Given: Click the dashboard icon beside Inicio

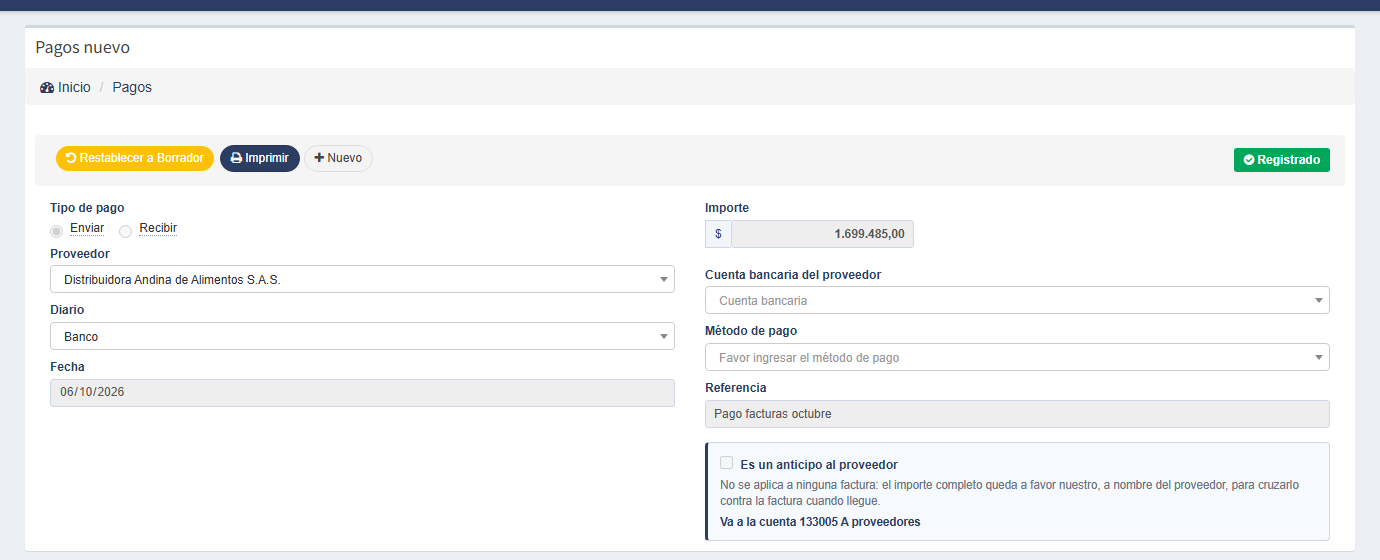Looking at the screenshot, I should 47,88.
